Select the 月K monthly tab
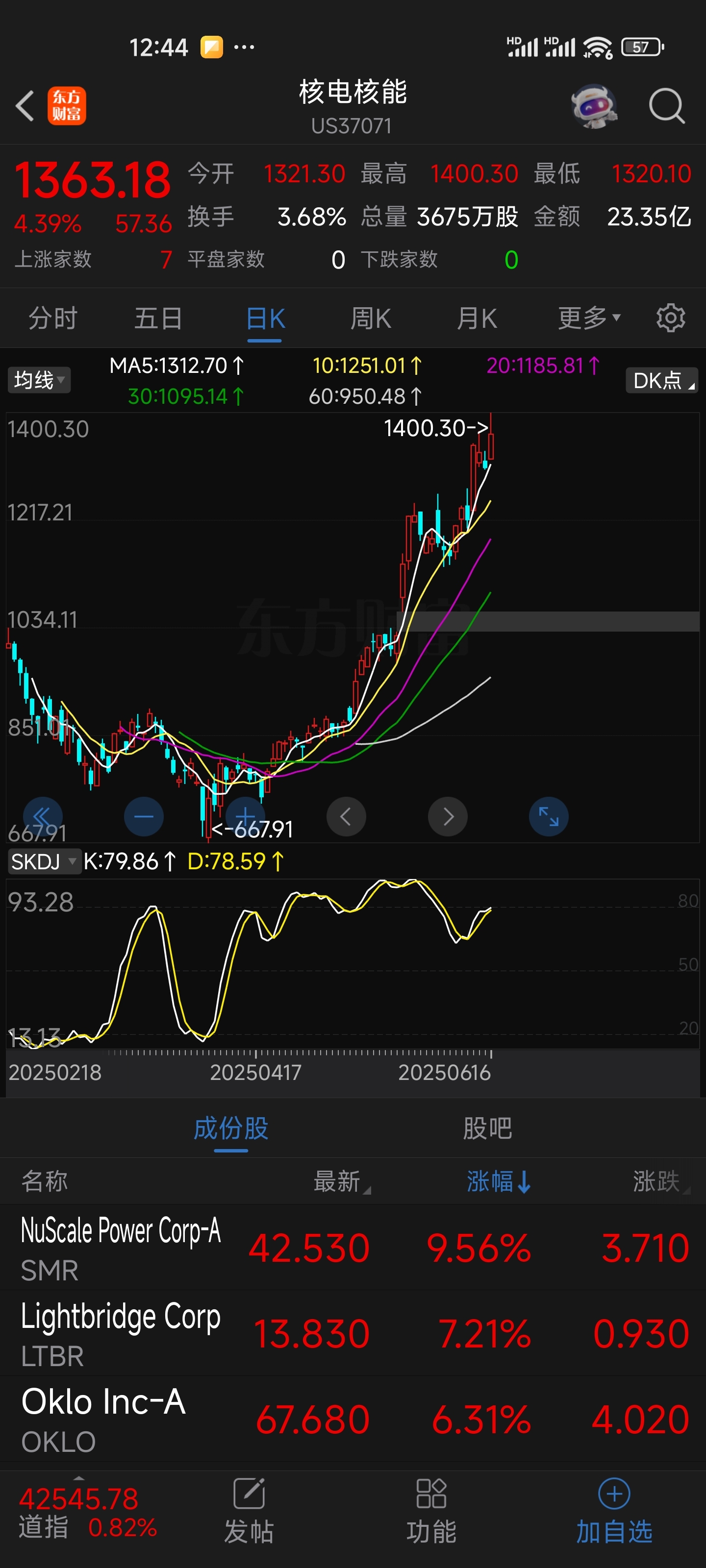Image resolution: width=706 pixels, height=1568 pixels. [x=477, y=318]
